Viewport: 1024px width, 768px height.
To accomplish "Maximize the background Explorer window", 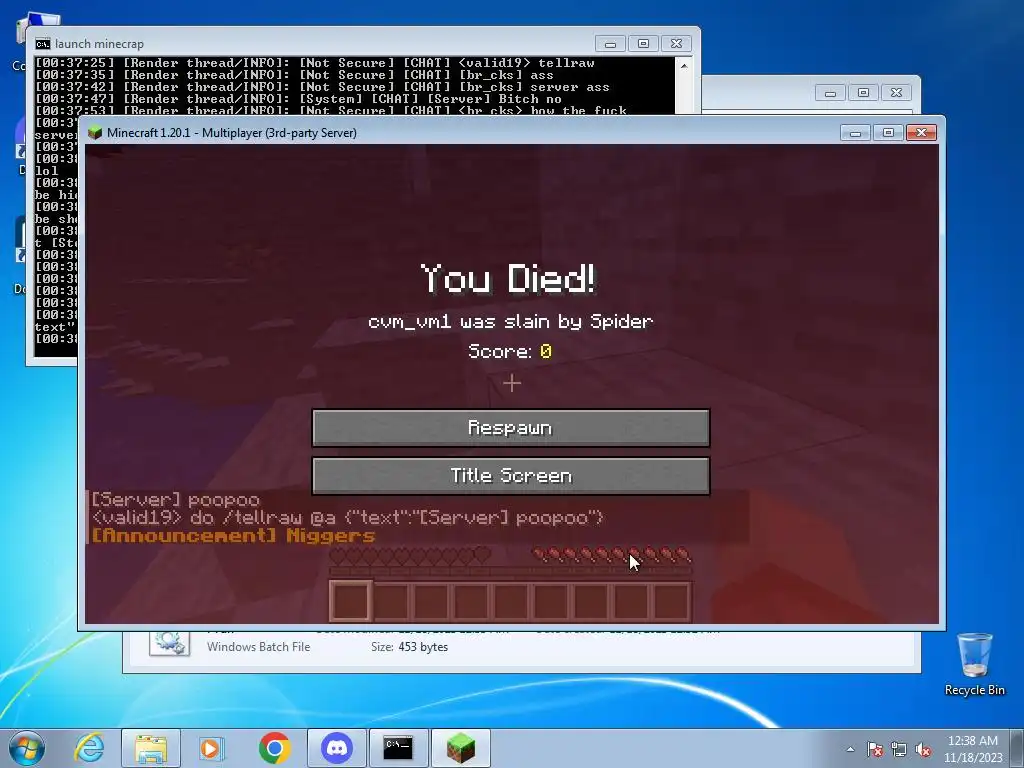I will click(863, 93).
